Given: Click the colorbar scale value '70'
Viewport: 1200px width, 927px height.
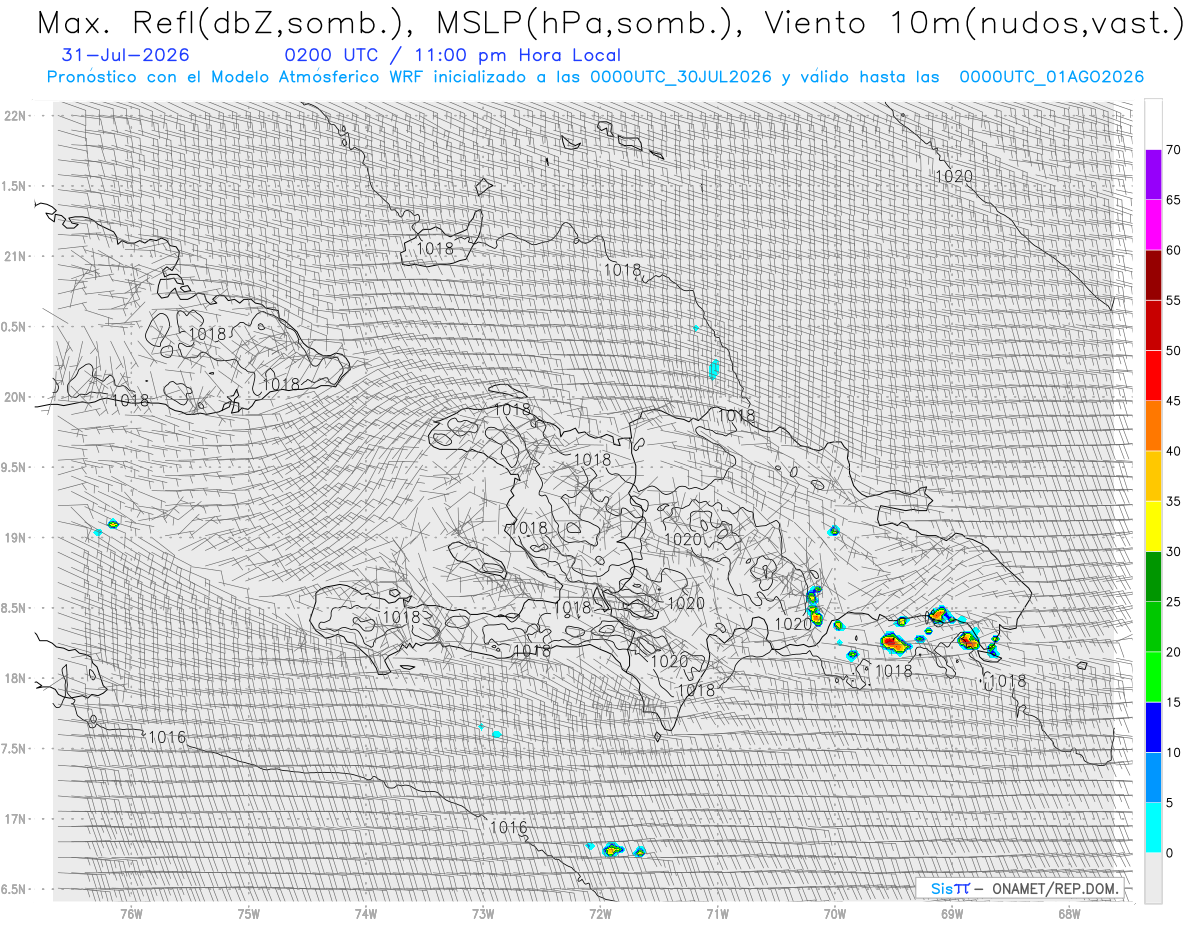Looking at the screenshot, I should (x=1174, y=150).
